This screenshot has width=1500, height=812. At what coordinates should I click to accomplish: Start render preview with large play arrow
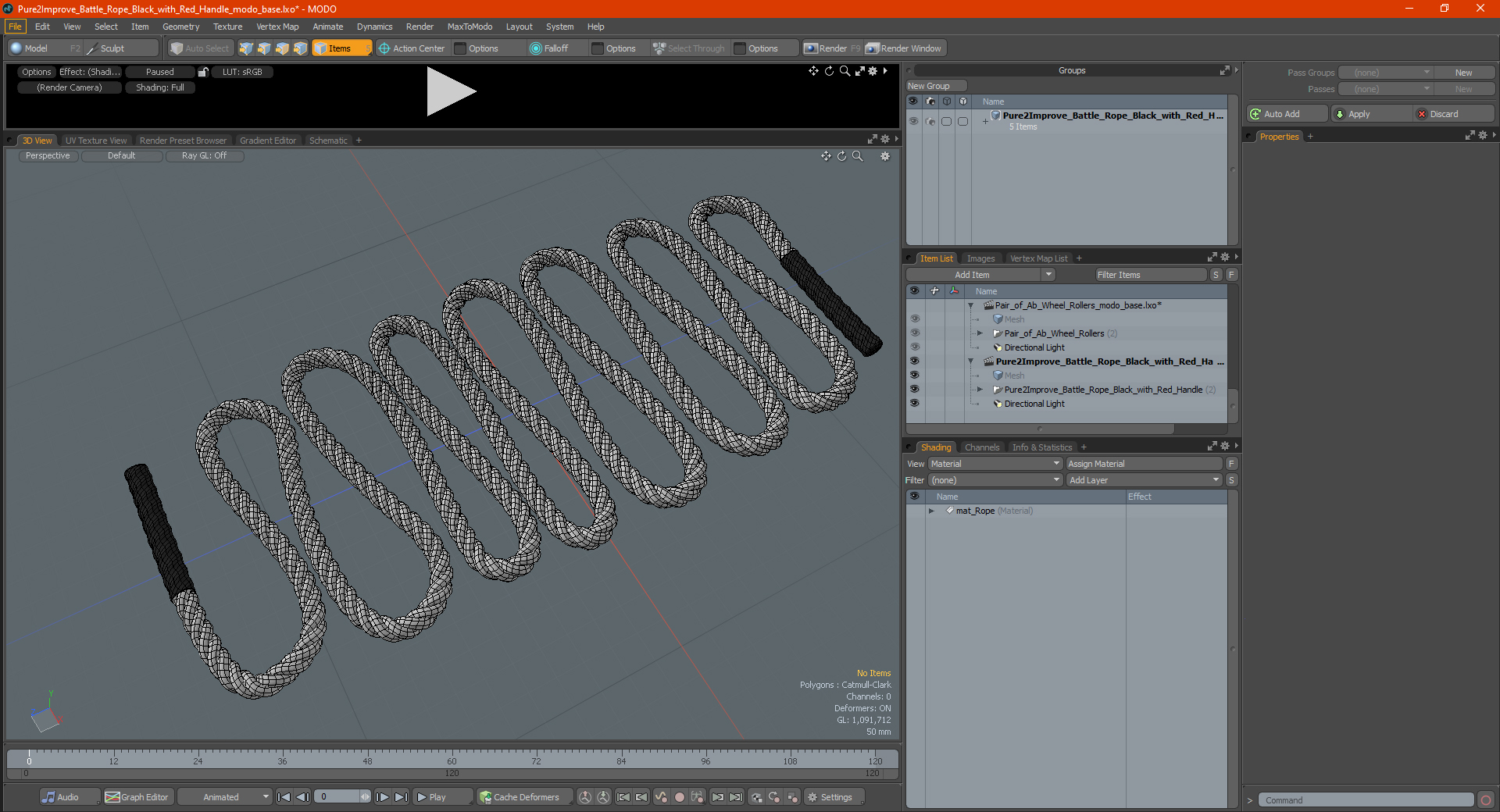(451, 92)
